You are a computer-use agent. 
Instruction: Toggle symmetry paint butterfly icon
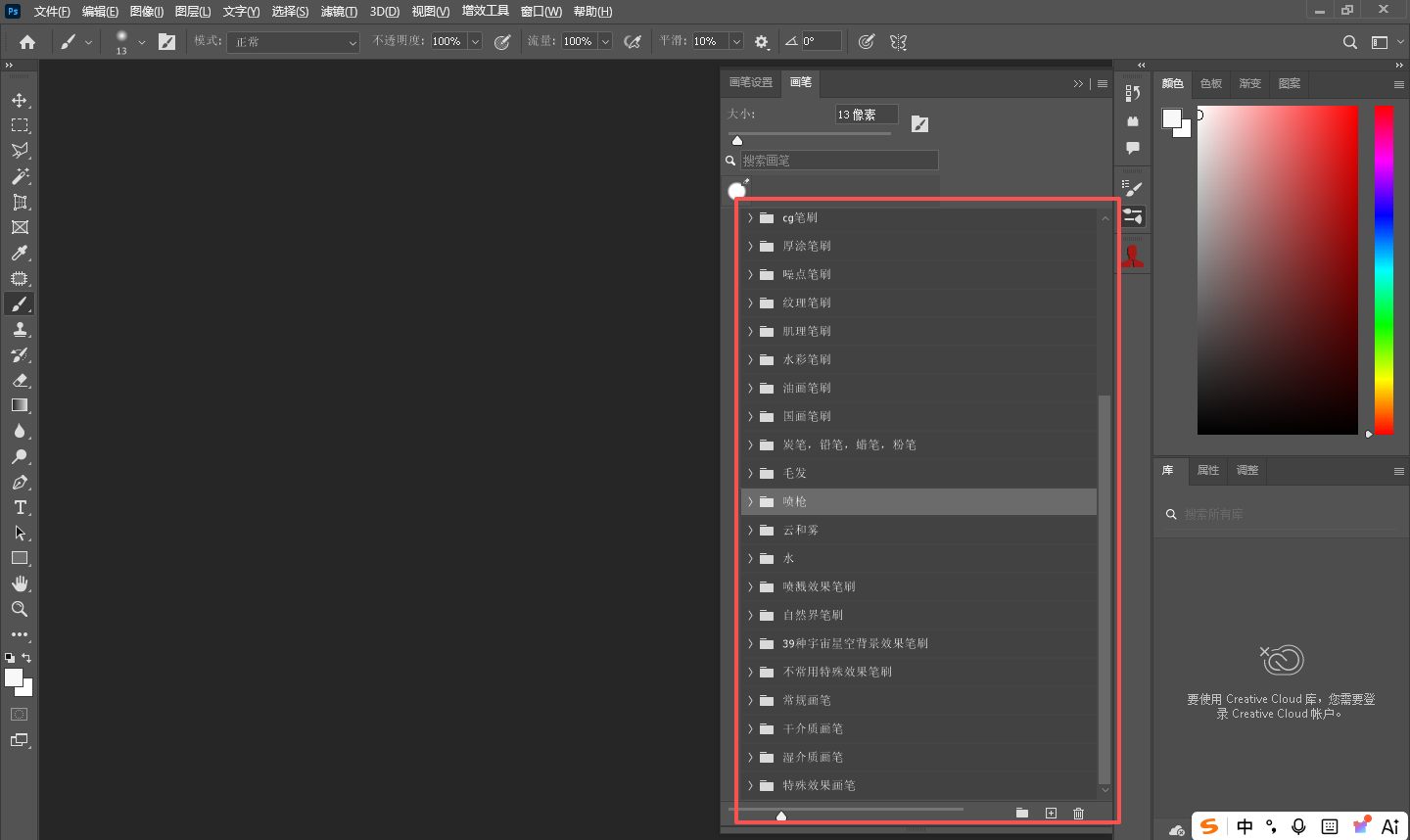898,42
